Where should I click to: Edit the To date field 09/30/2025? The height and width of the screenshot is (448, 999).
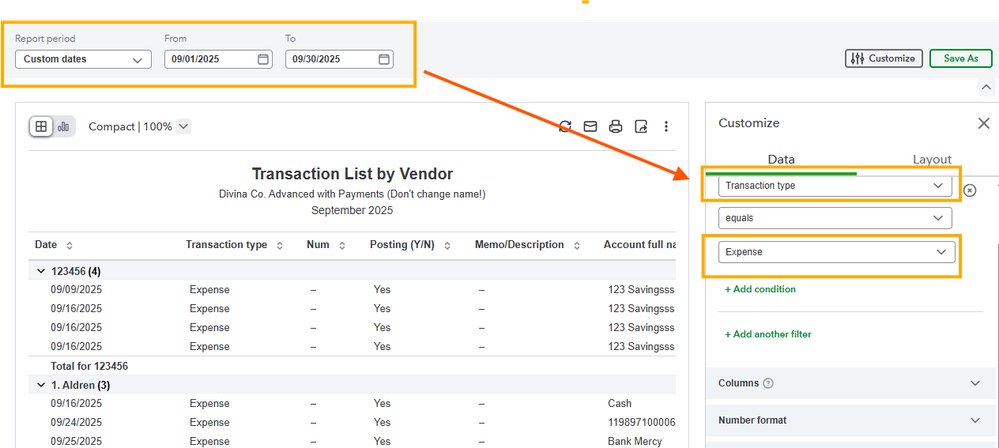tap(339, 59)
